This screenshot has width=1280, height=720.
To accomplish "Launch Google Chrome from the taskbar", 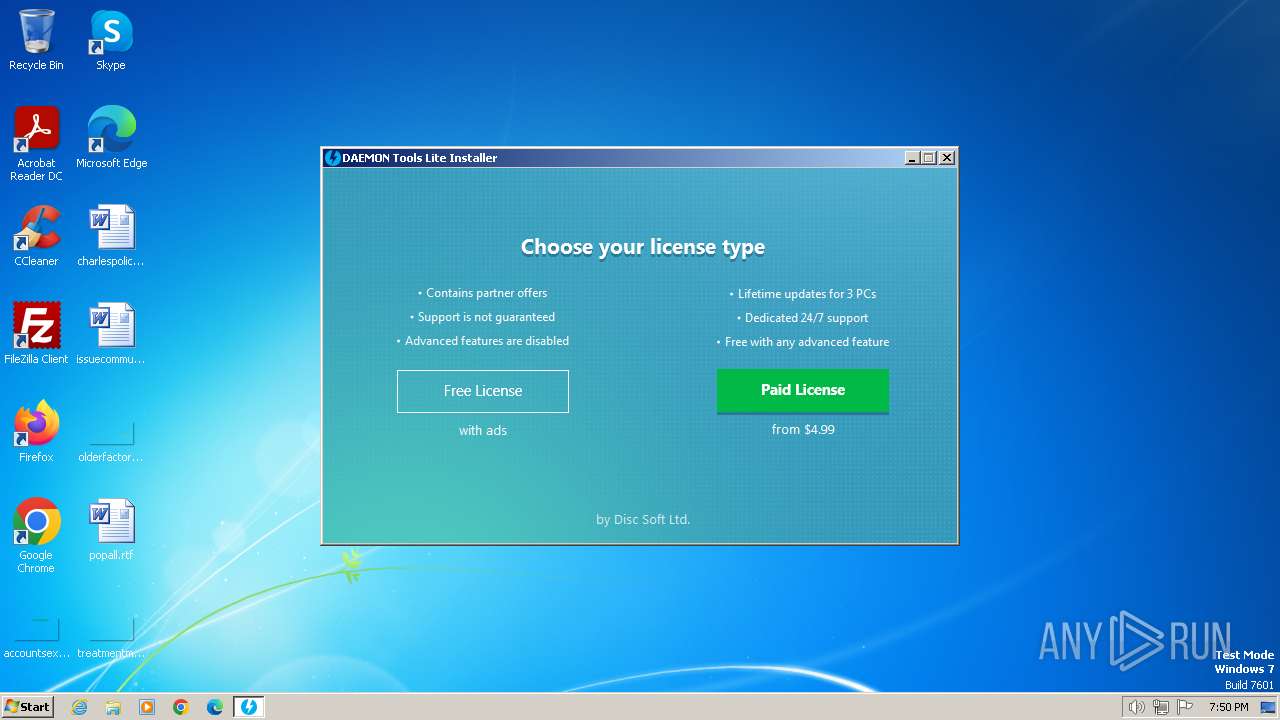I will [x=181, y=707].
